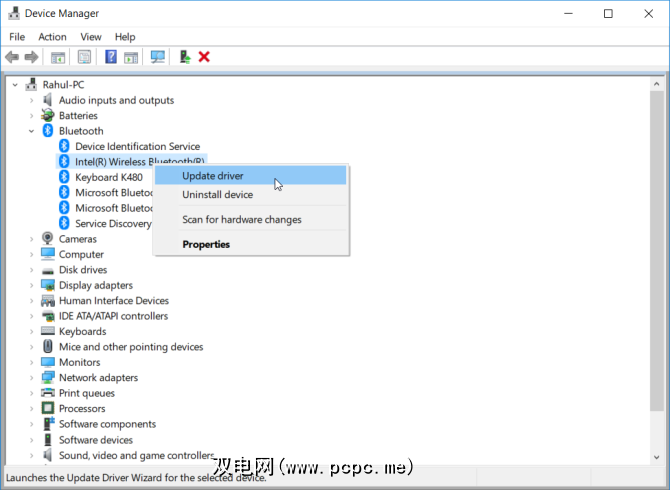Select the Human Interface Devices label
The image size is (670, 490).
click(x=114, y=300)
